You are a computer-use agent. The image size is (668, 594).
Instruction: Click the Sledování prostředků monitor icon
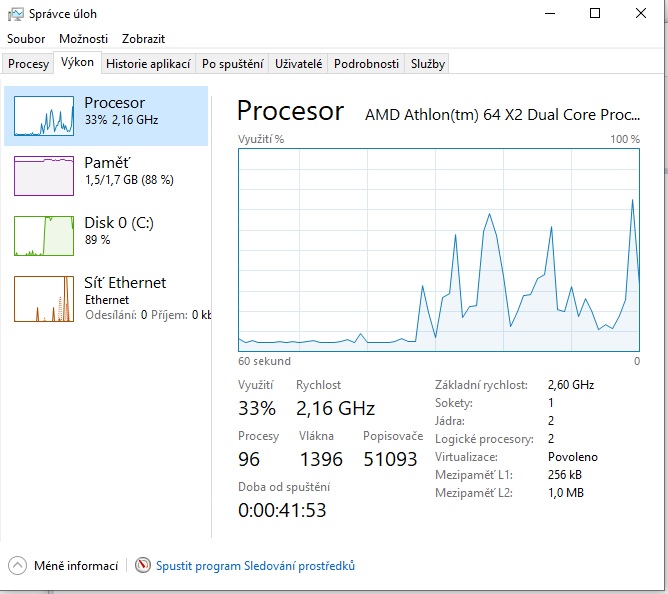143,566
